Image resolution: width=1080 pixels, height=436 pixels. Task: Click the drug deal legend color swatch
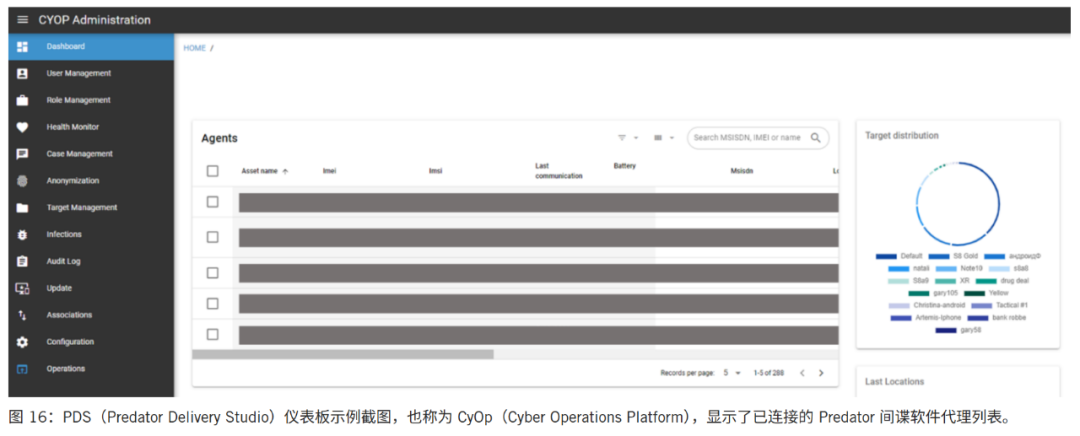(x=986, y=281)
